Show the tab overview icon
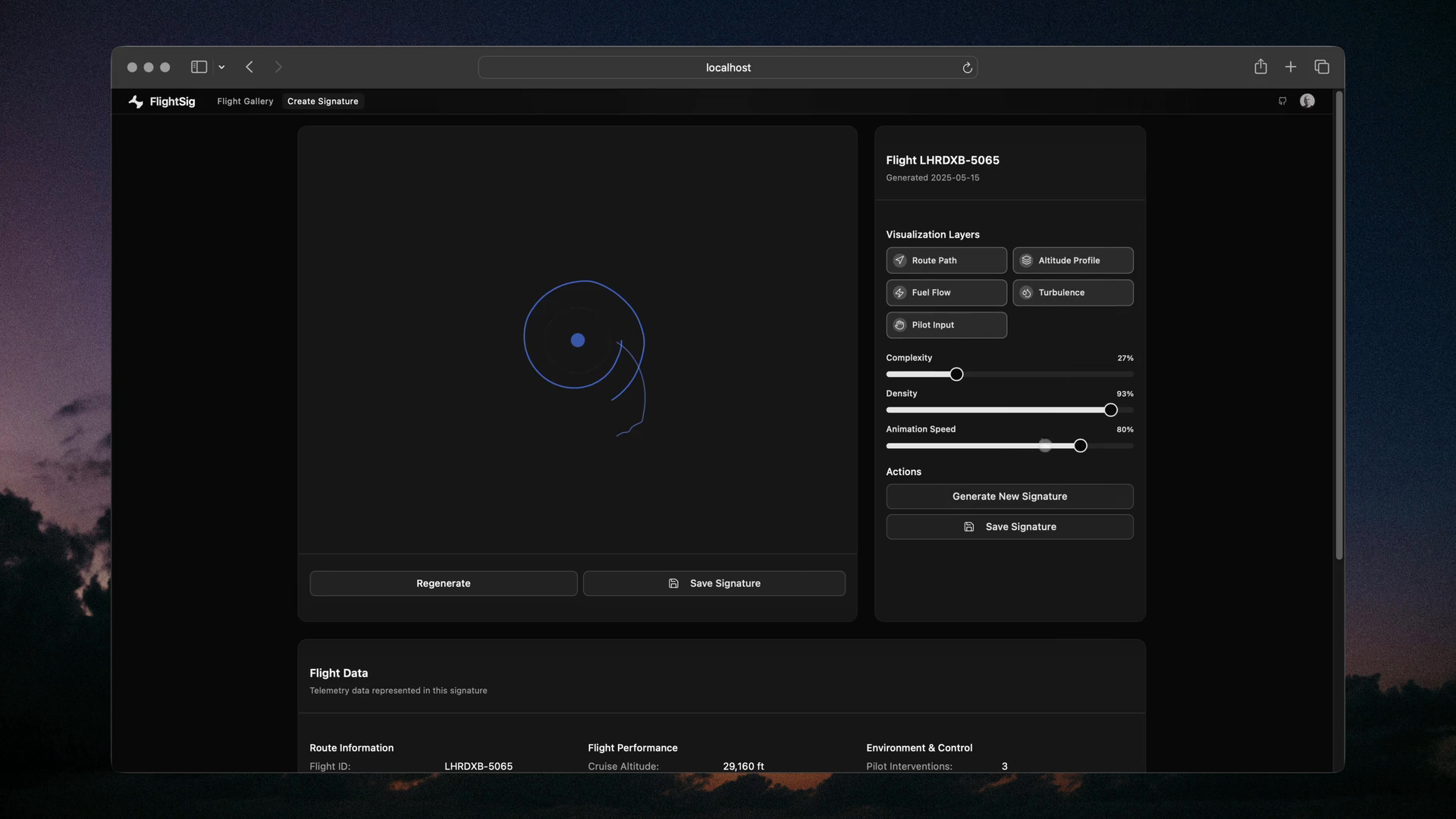This screenshot has width=1456, height=819. 1322,67
